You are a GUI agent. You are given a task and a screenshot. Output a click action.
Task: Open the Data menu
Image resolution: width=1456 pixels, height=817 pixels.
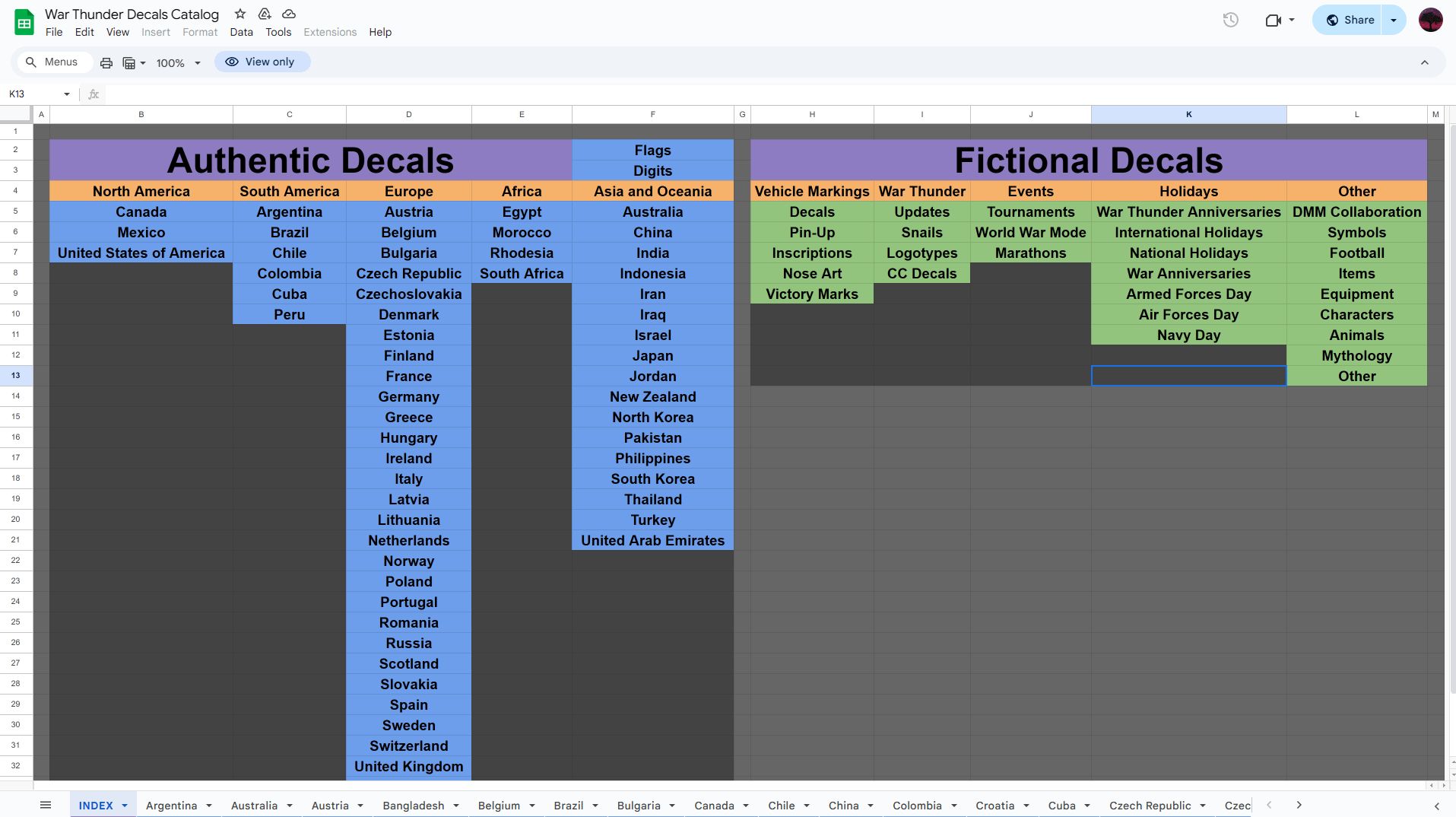[241, 32]
